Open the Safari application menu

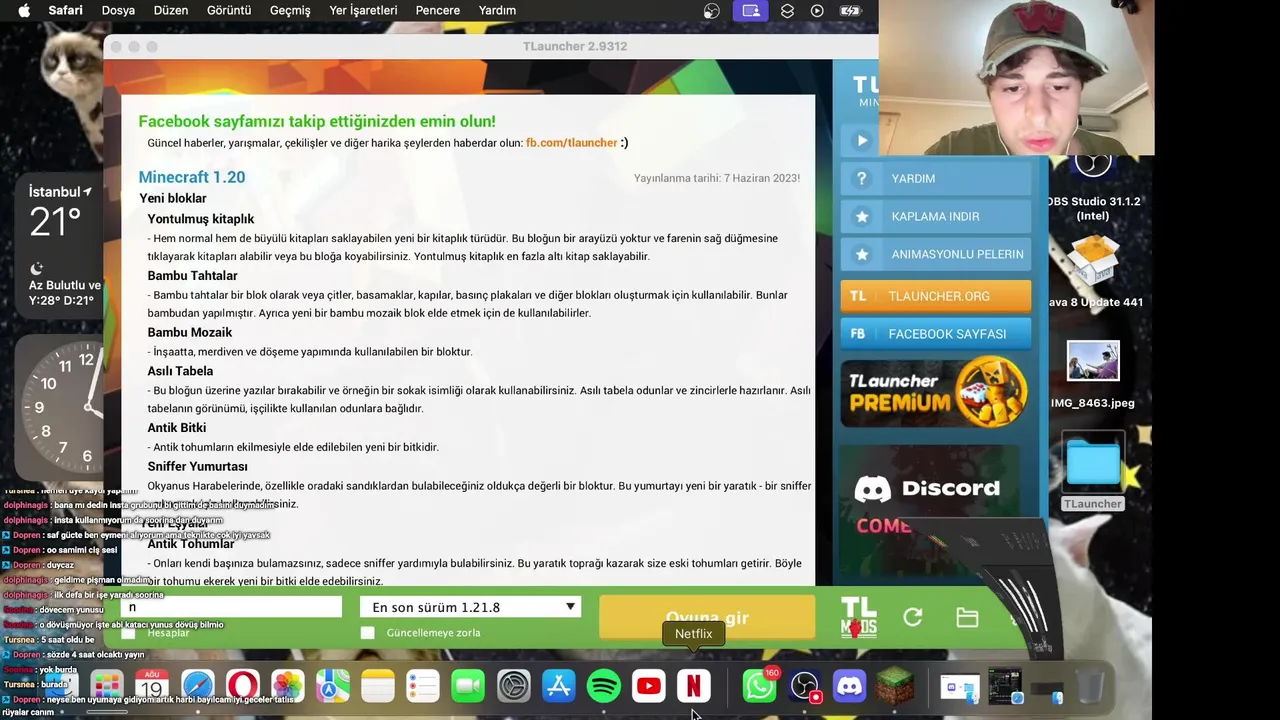[x=66, y=11]
